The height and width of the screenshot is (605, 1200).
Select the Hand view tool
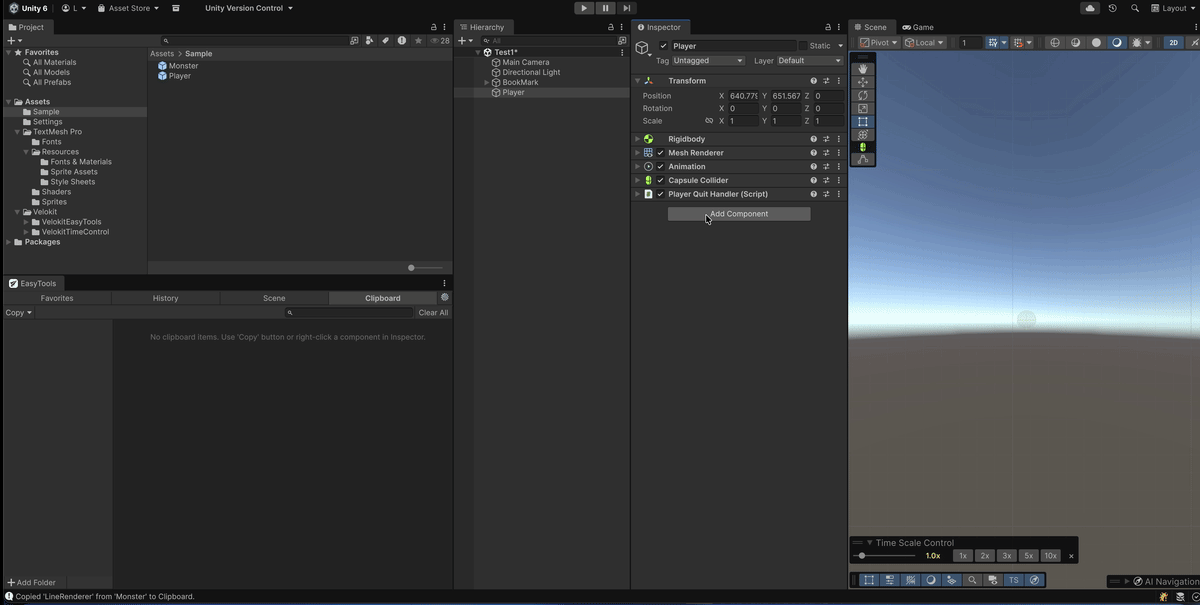863,69
